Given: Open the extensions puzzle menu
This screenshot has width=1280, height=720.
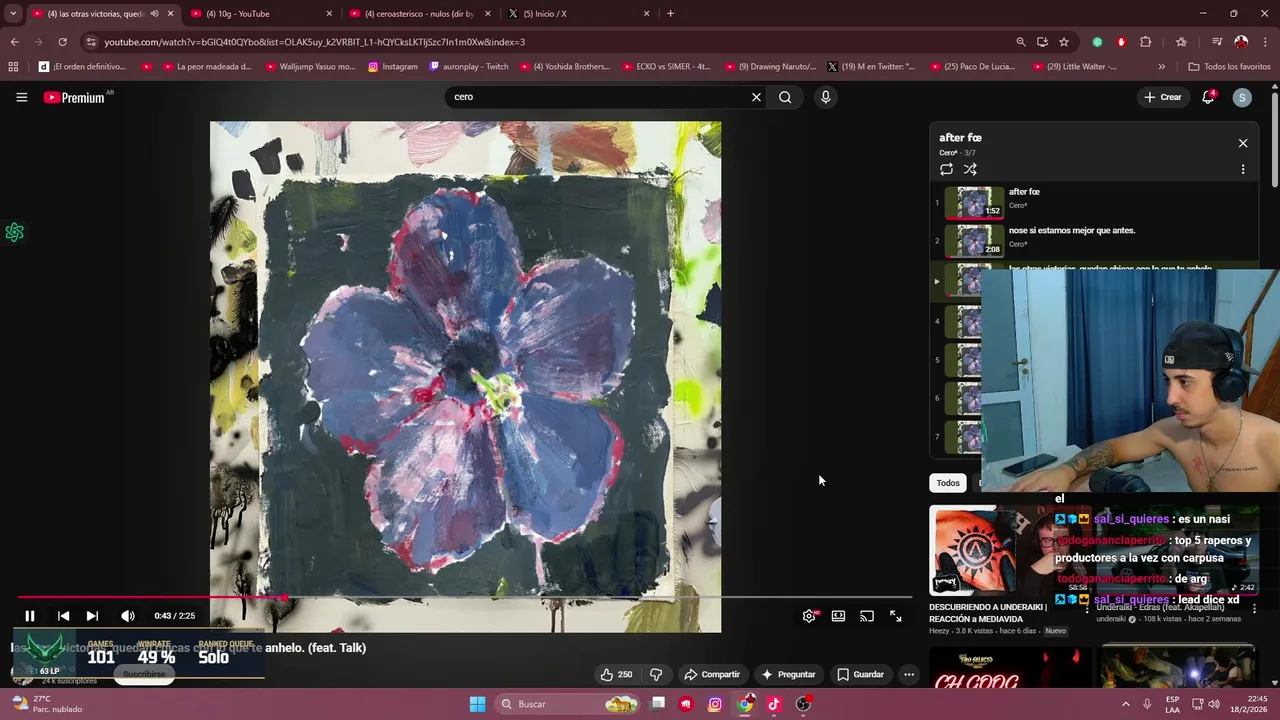Looking at the screenshot, I should coord(1146,42).
